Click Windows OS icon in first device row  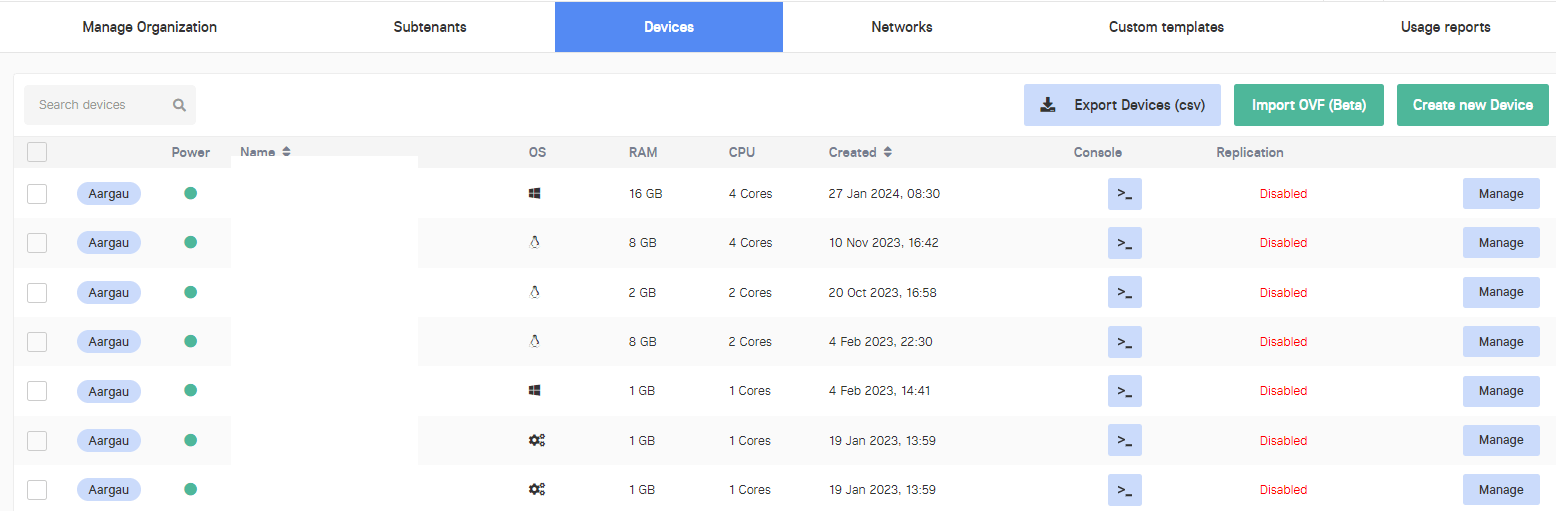pyautogui.click(x=535, y=194)
